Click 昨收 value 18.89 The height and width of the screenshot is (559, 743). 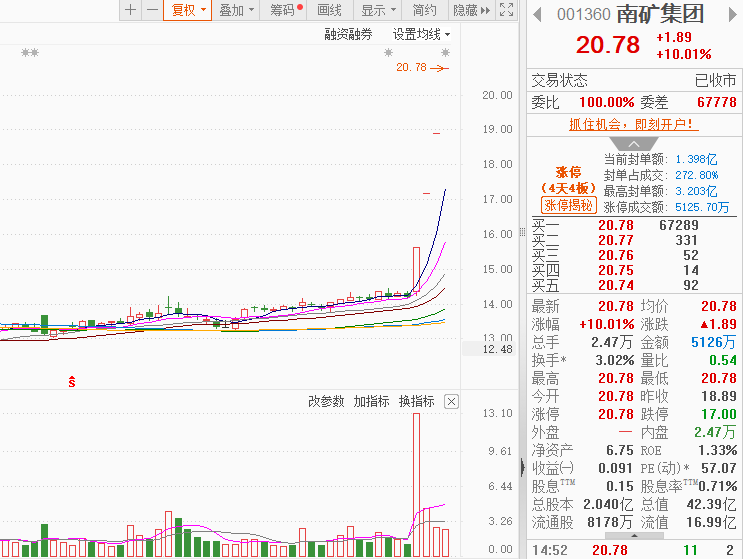pos(719,396)
